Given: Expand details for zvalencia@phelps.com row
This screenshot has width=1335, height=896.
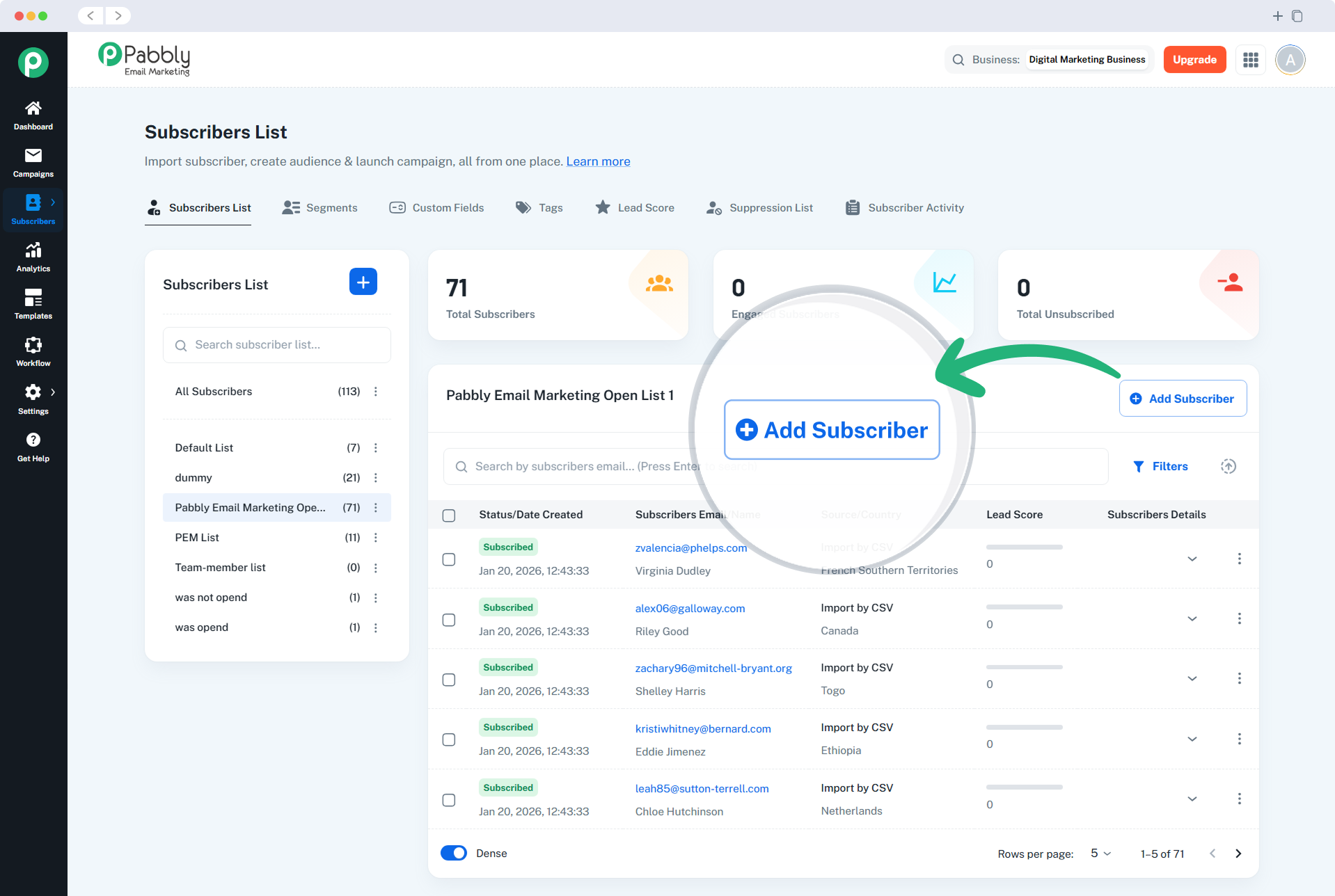Looking at the screenshot, I should [x=1192, y=559].
